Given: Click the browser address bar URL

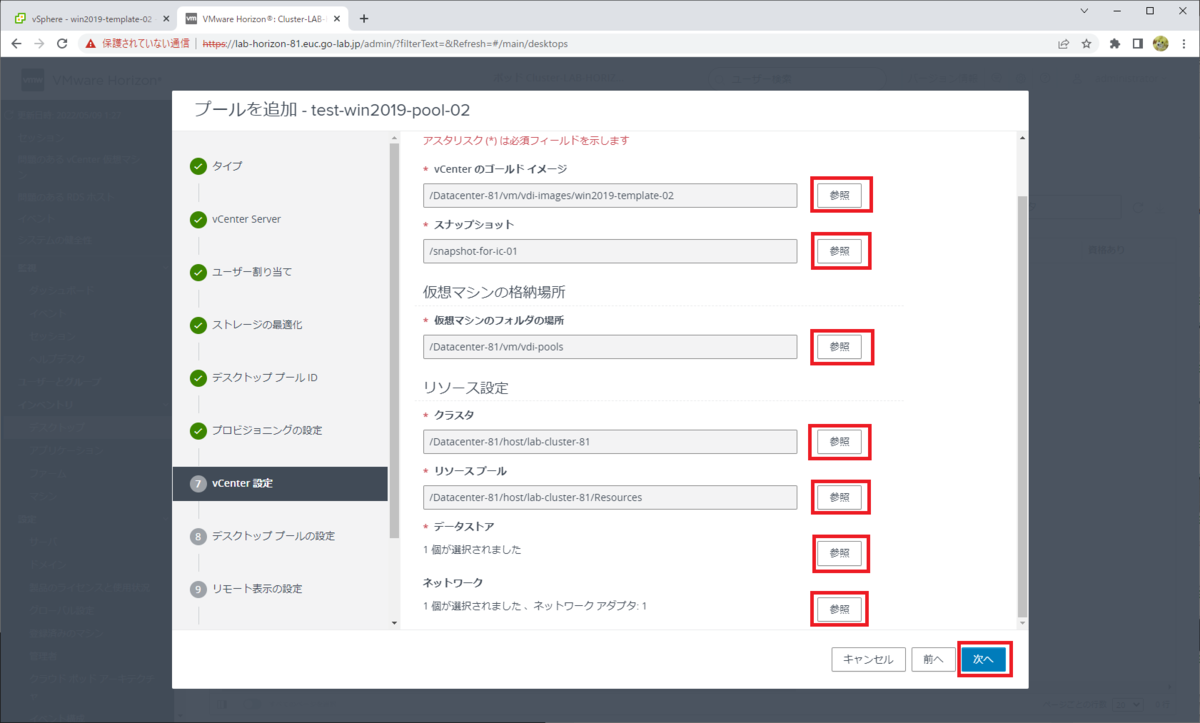Looking at the screenshot, I should (386, 44).
